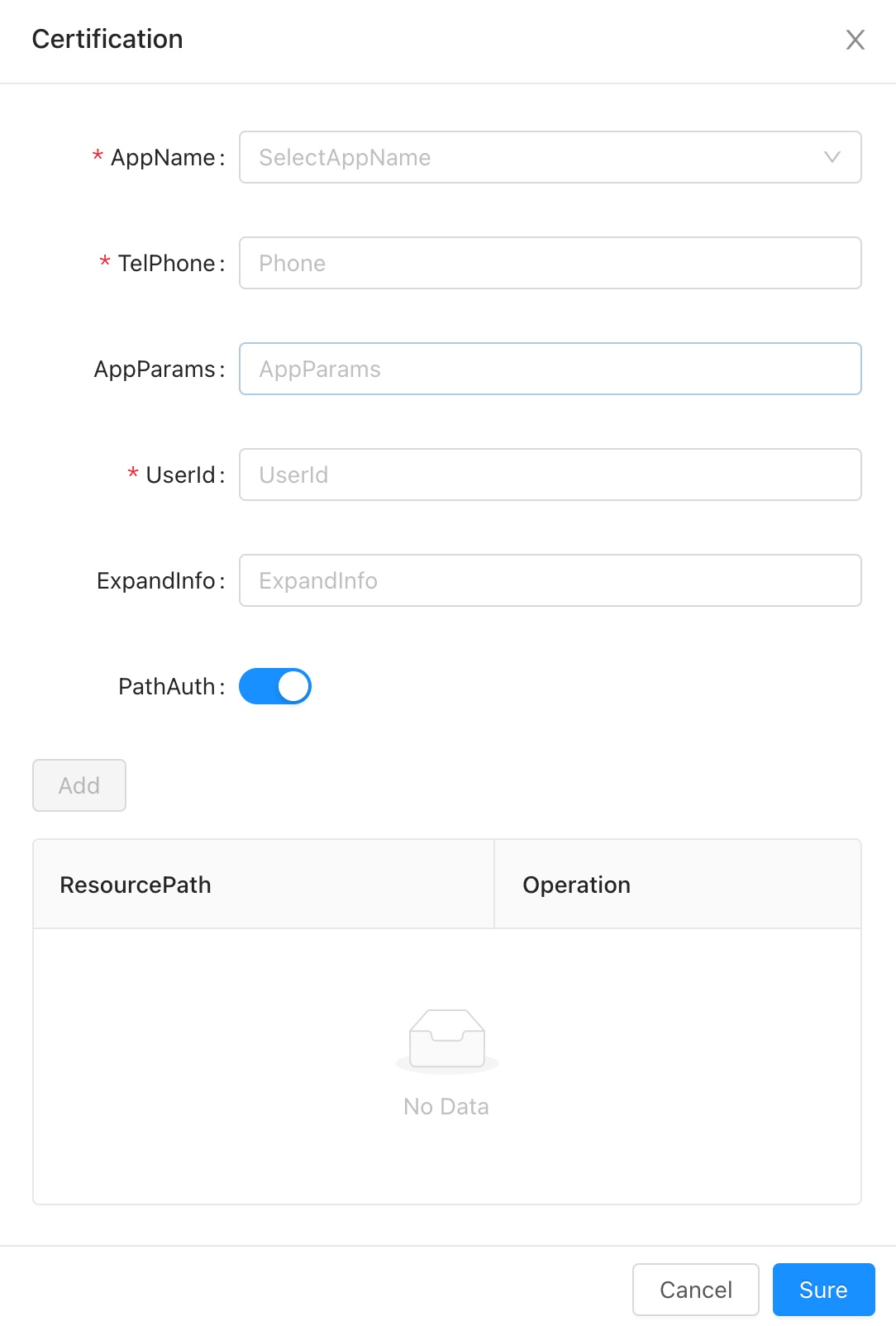Click the ResourcePath column header
This screenshot has height=1326, width=896.
(136, 885)
